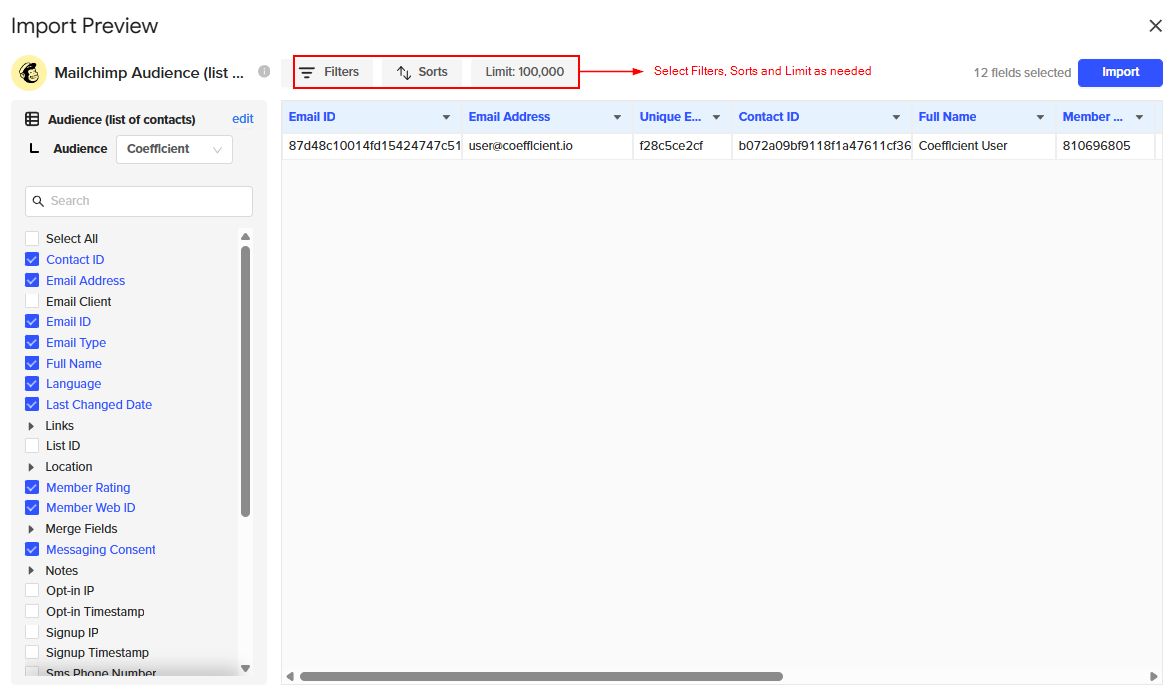Click the info icon beside Mailchimp Audience
1176x694 pixels.
pyautogui.click(x=264, y=72)
